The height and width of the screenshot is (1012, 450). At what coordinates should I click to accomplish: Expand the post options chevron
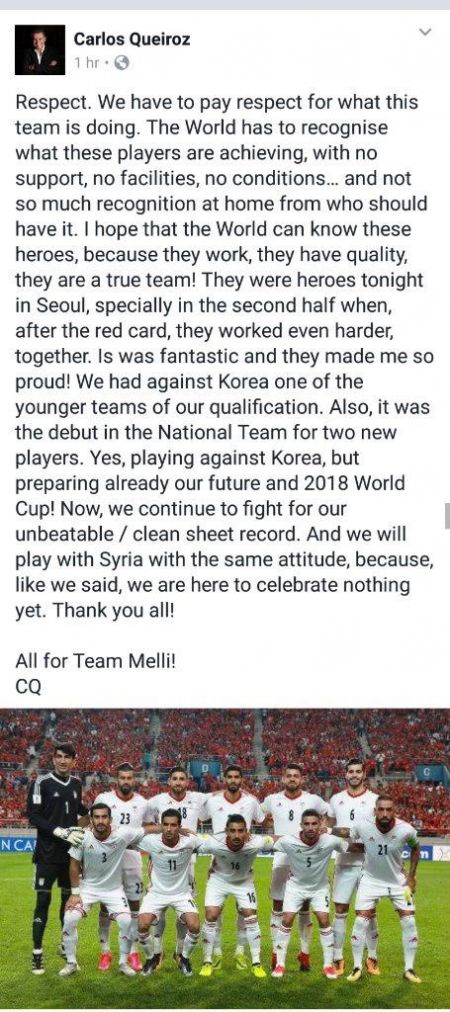425,32
